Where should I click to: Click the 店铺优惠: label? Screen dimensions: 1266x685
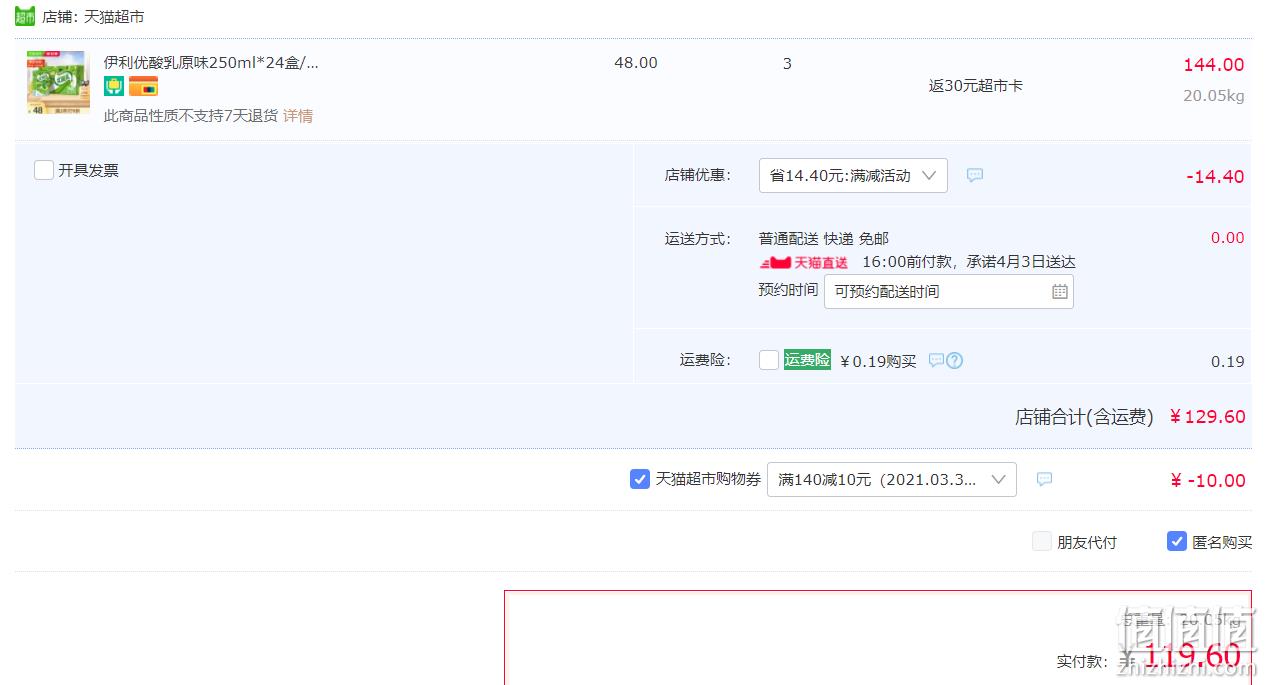[x=698, y=175]
